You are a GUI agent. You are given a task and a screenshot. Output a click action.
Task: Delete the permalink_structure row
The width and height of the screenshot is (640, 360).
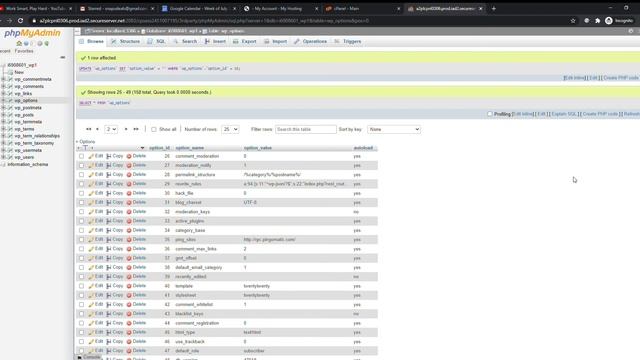(x=136, y=175)
